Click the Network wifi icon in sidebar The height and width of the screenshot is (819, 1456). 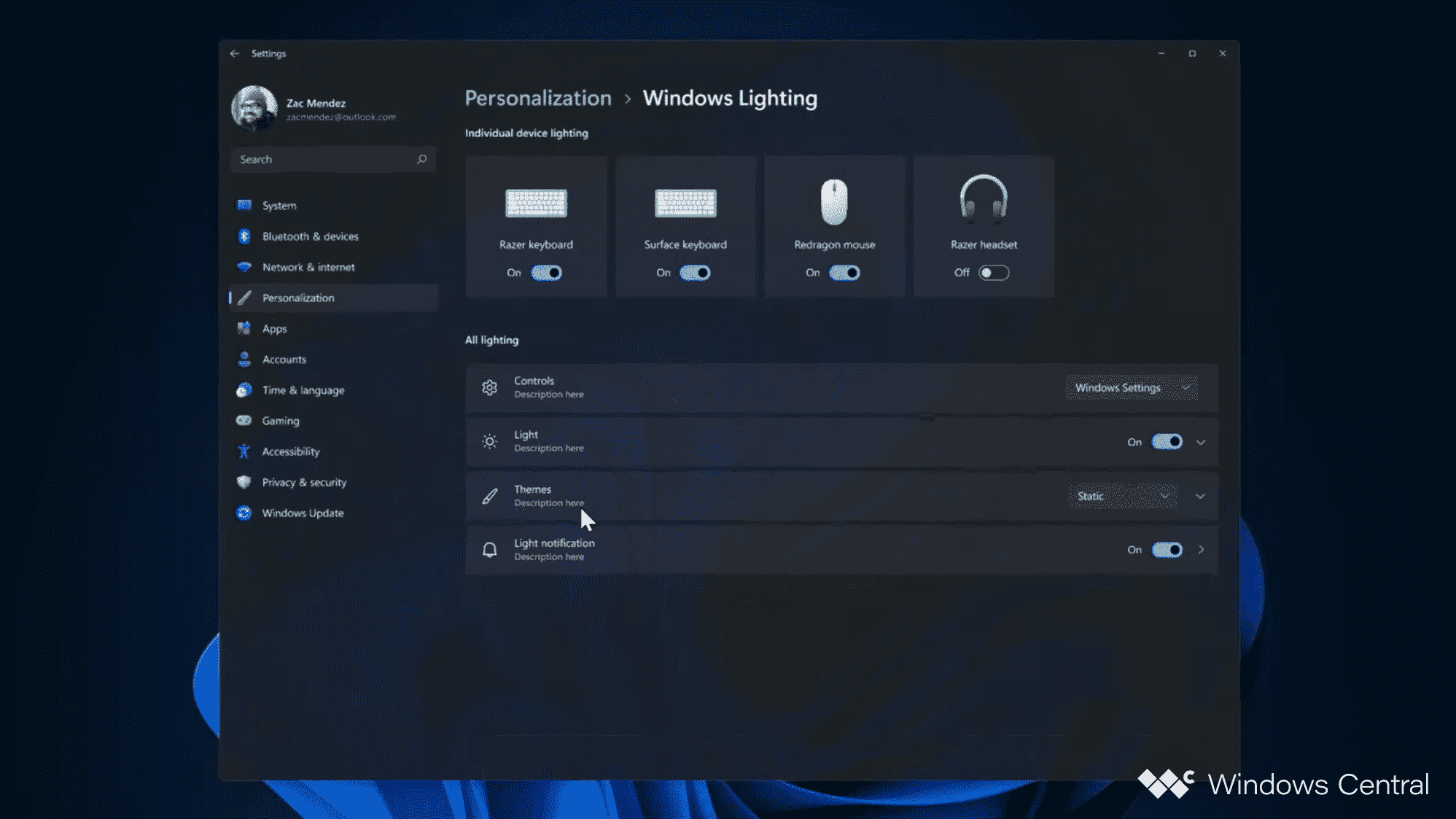244,267
